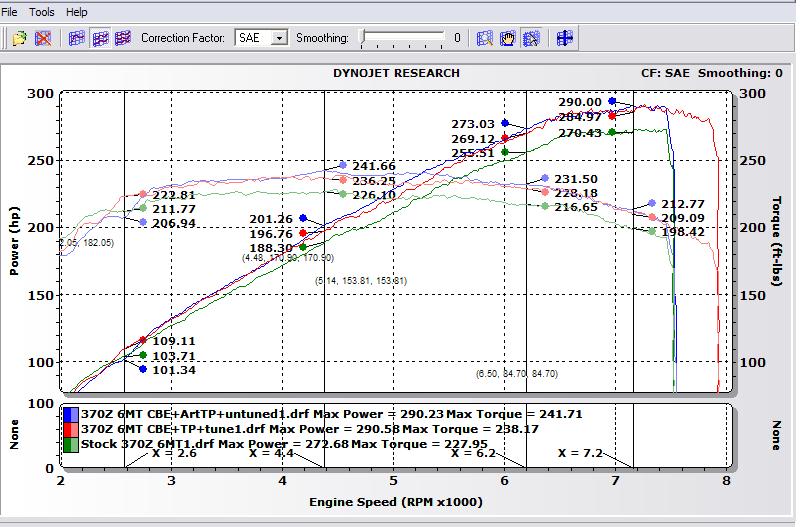Image resolution: width=800 pixels, height=527 pixels.
Task: Select the 370Z 6MT CBE+ArtTP+untuned1.drf legend entry
Action: click(332, 414)
